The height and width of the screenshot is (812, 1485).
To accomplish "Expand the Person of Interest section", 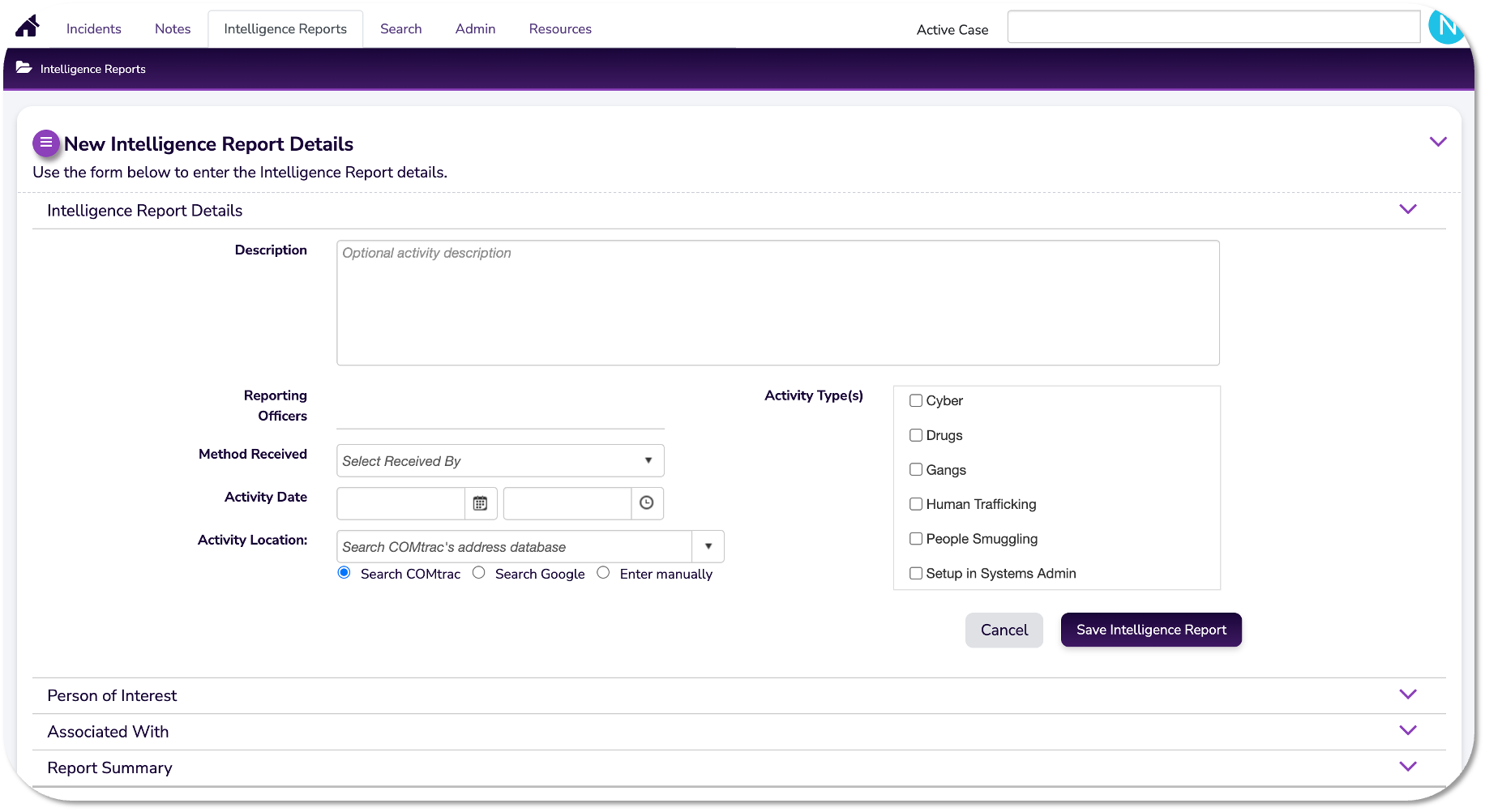I will pos(1407,694).
